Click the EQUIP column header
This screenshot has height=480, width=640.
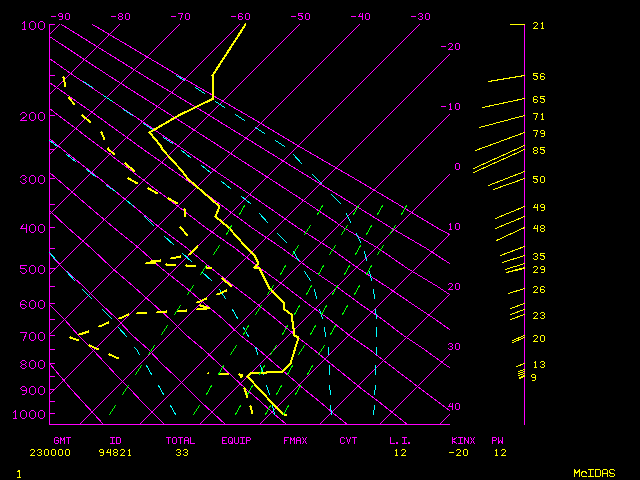[236, 440]
